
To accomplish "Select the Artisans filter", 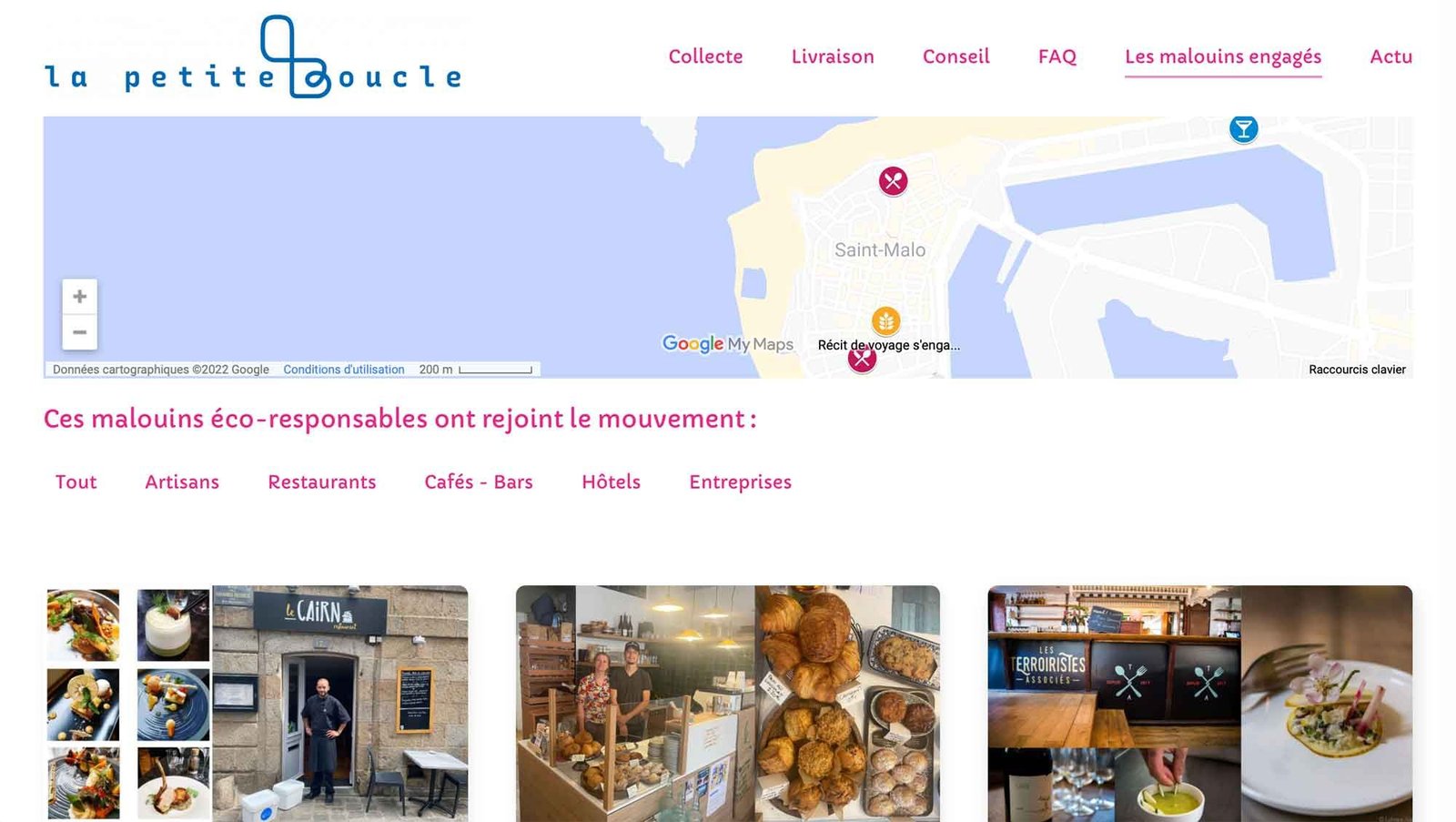I will [x=182, y=482].
